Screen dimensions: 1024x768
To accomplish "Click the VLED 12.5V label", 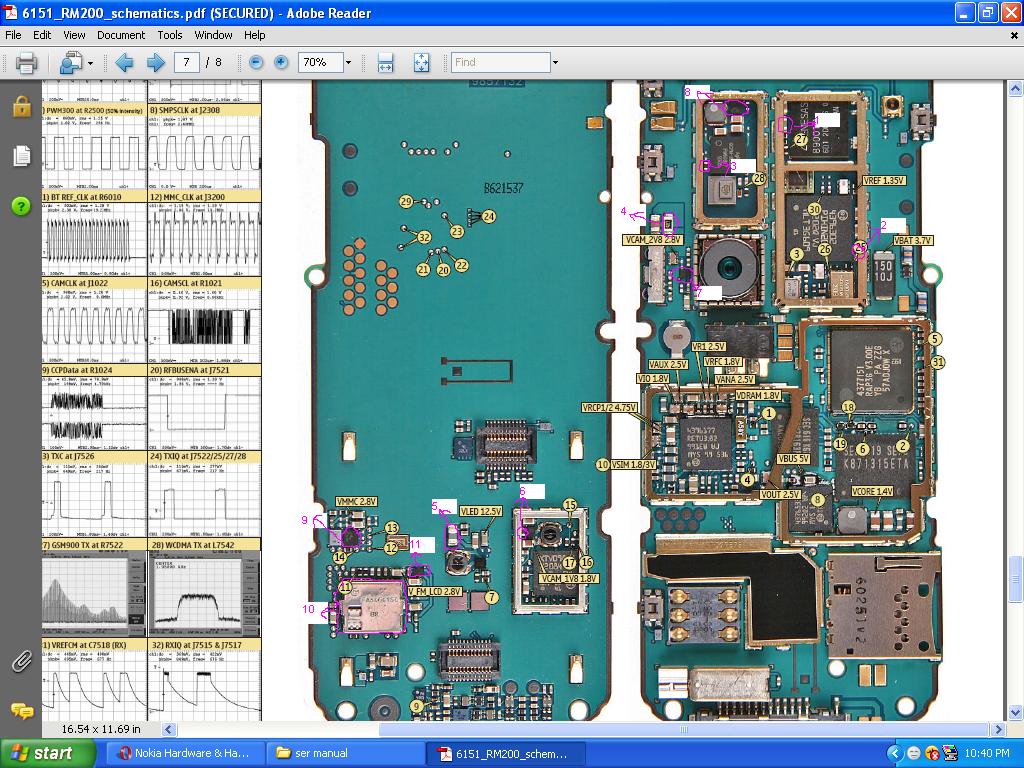I will tap(481, 511).
